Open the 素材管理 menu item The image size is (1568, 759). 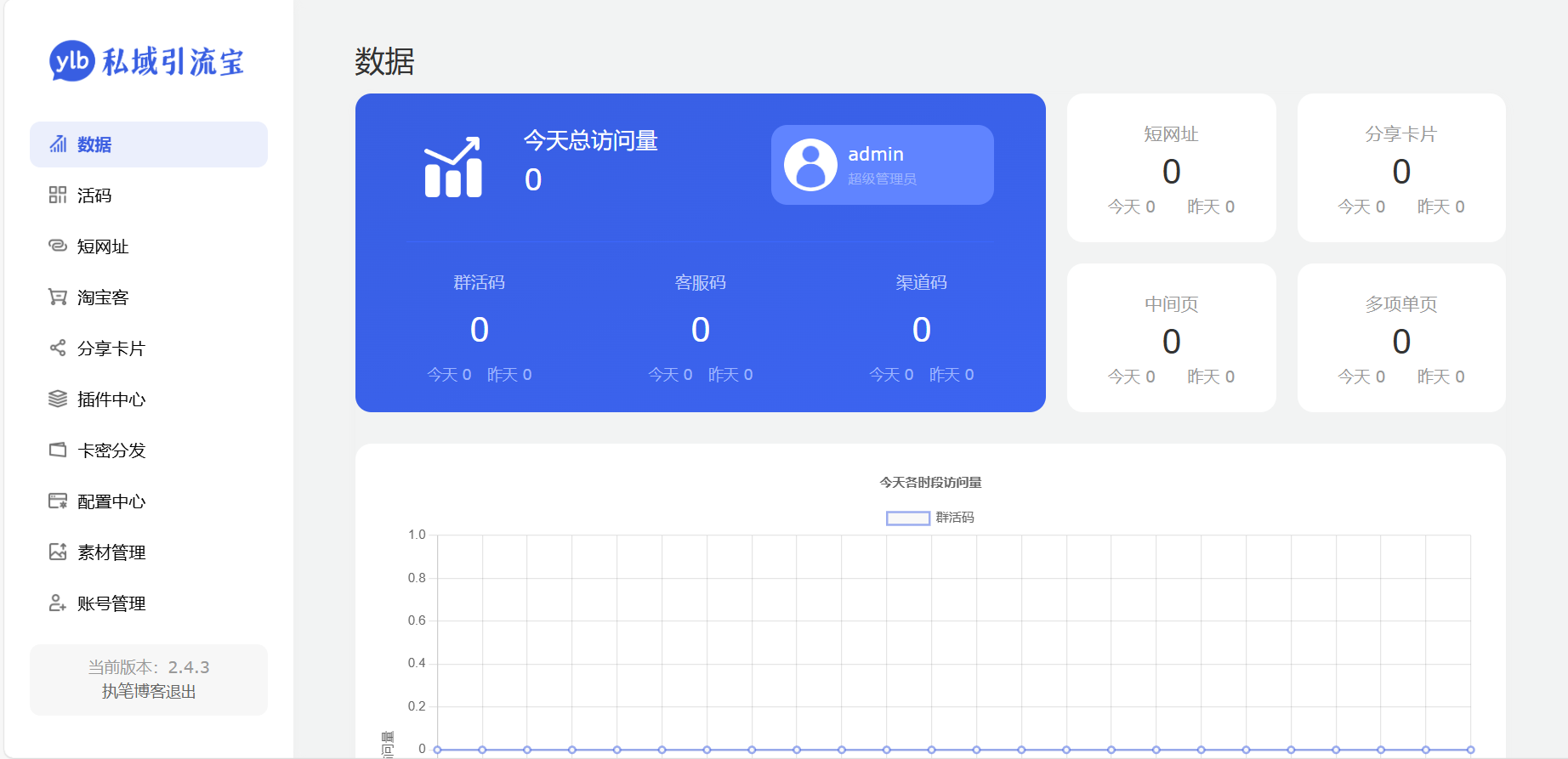[x=149, y=552]
